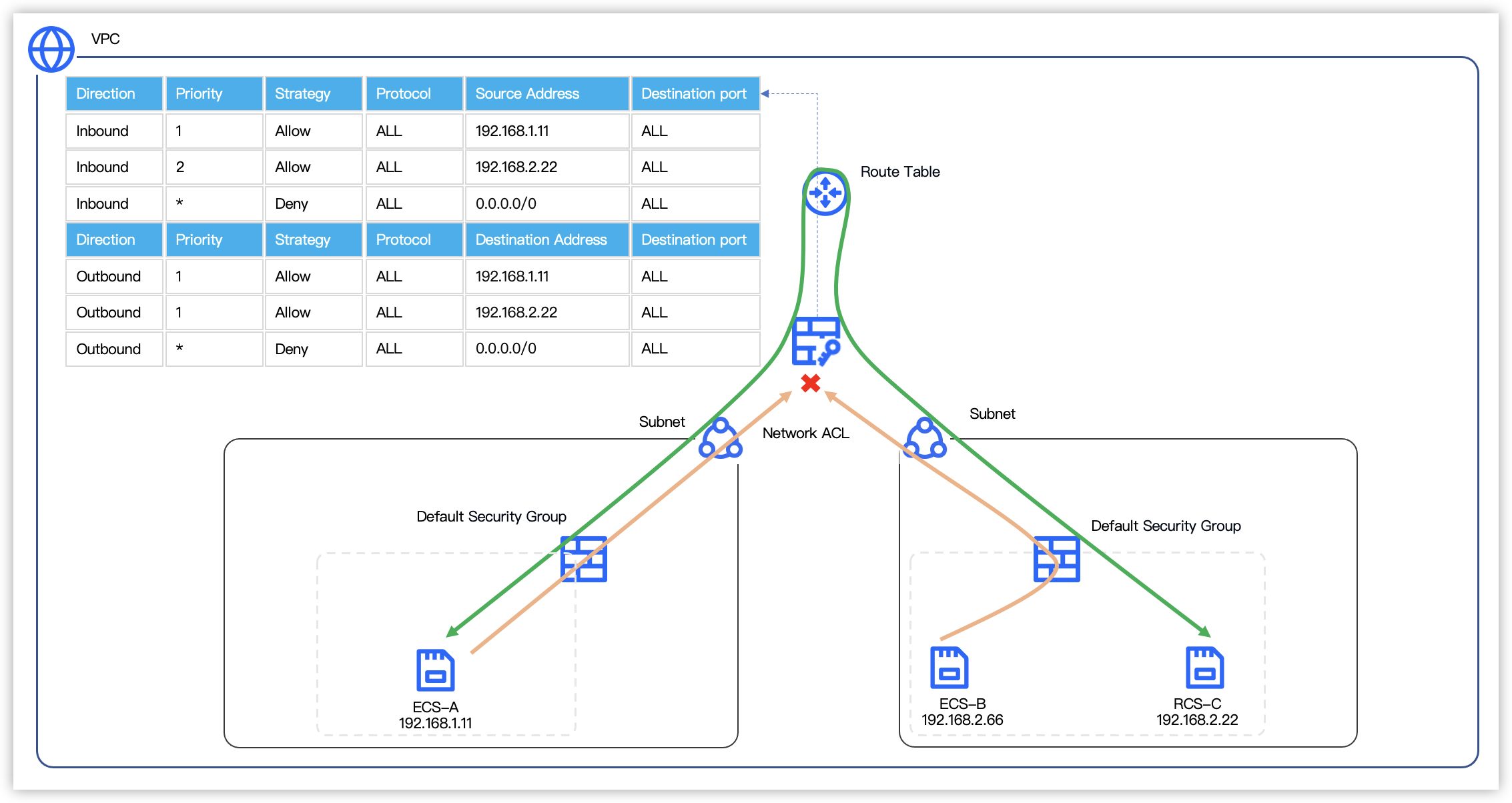1512x803 pixels.
Task: Click the red X blocked marker
Action: pos(811,383)
